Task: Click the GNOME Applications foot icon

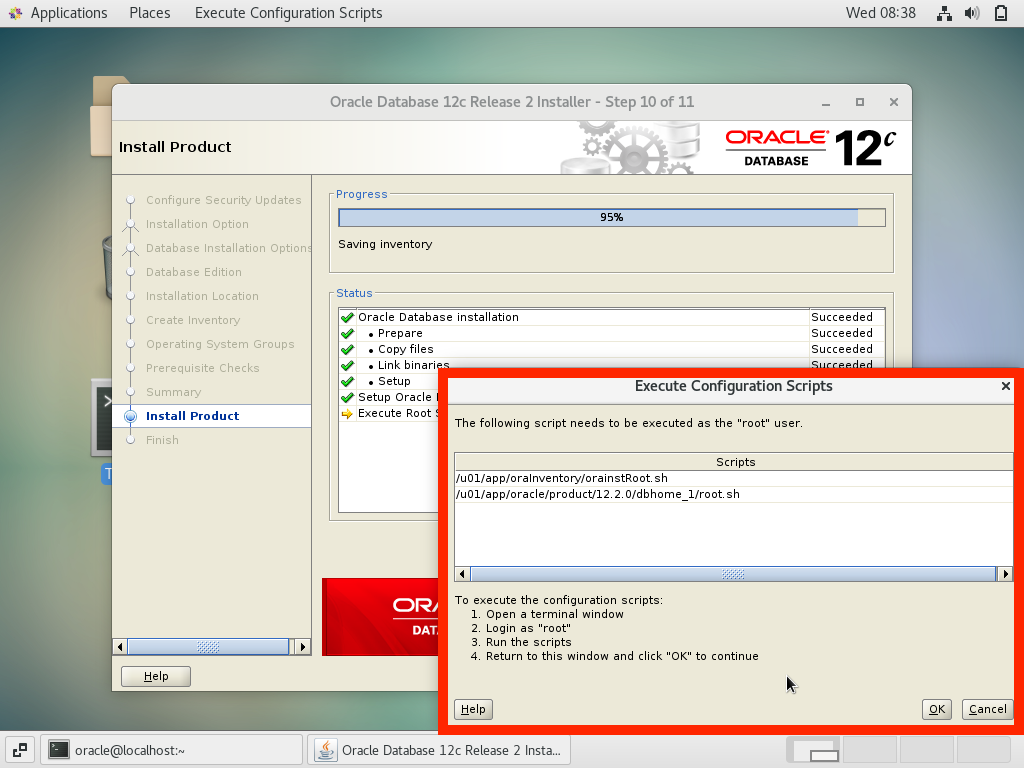Action: (15, 13)
